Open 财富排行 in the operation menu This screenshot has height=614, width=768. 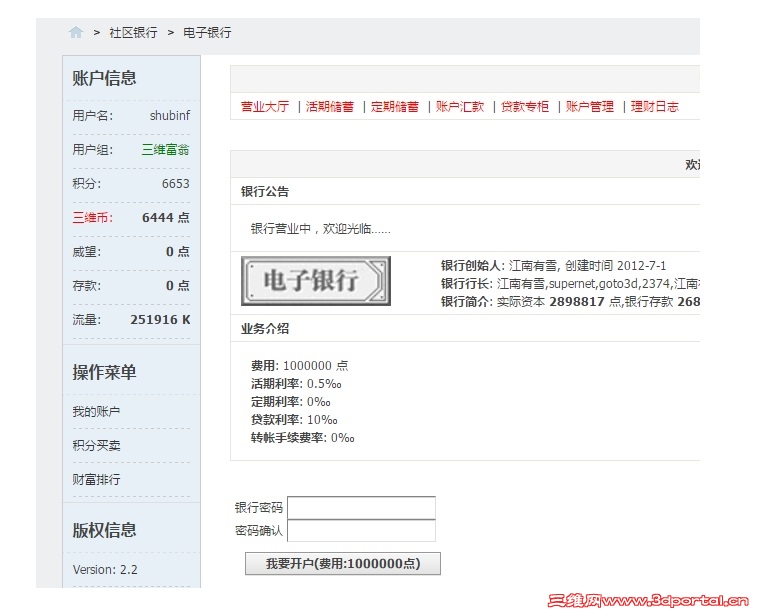point(96,480)
